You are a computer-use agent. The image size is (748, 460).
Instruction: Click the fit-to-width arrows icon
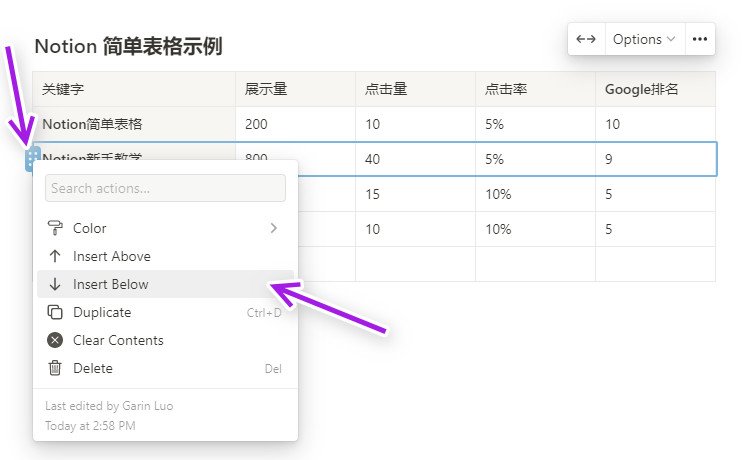pyautogui.click(x=586, y=39)
